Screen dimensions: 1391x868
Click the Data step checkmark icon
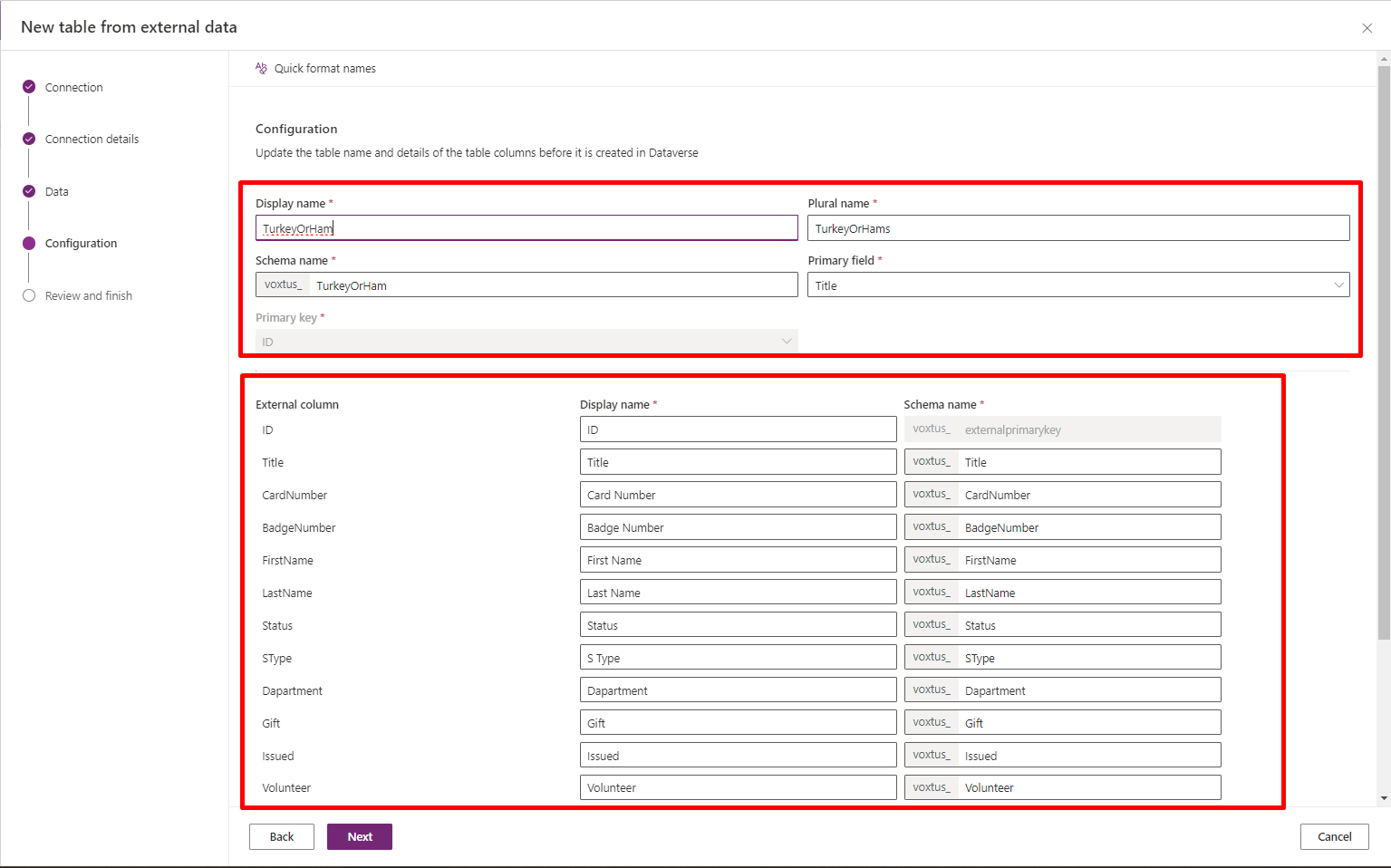click(x=29, y=191)
